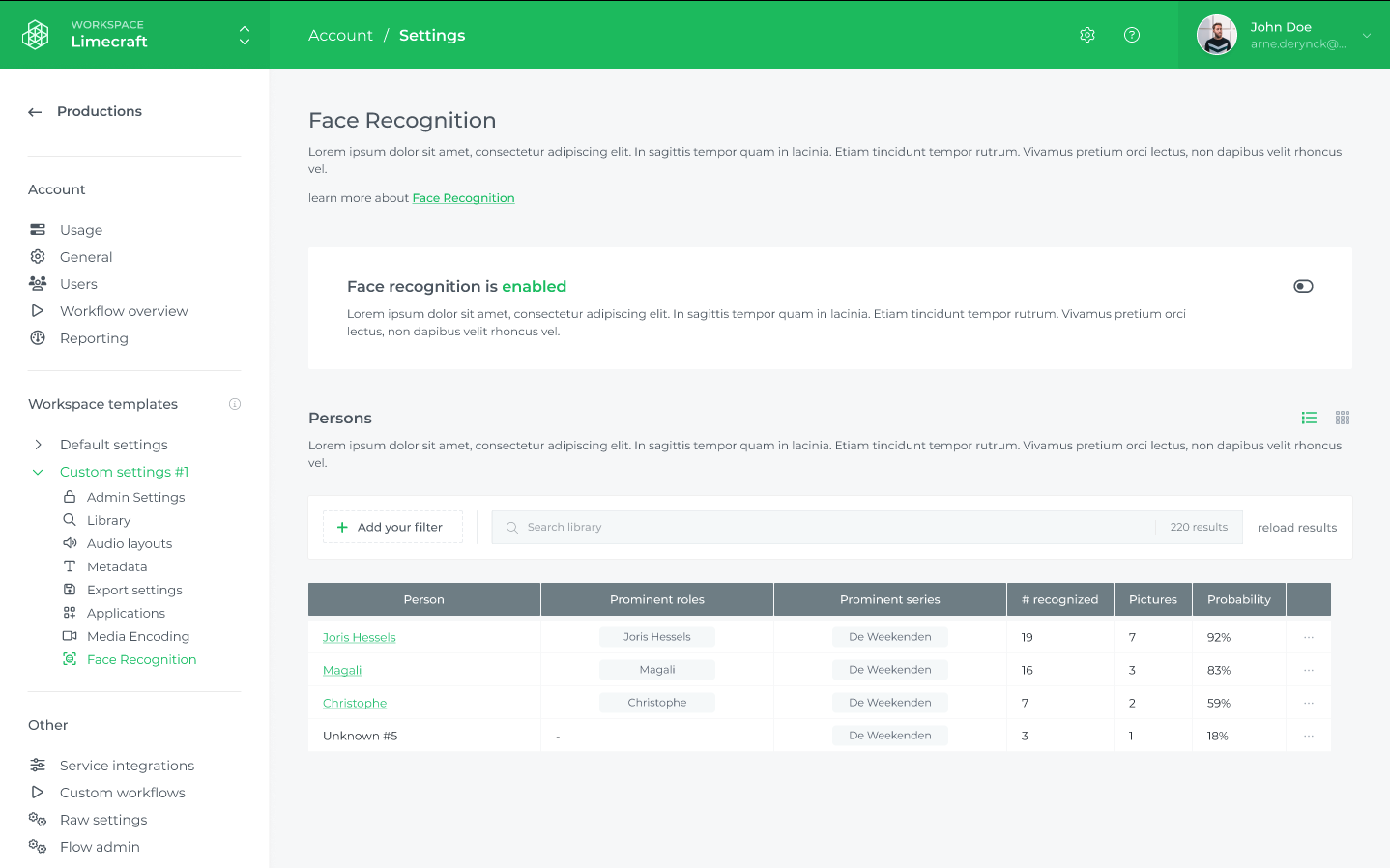Open row options for Unknown #5
1390x868 pixels.
point(1309,736)
